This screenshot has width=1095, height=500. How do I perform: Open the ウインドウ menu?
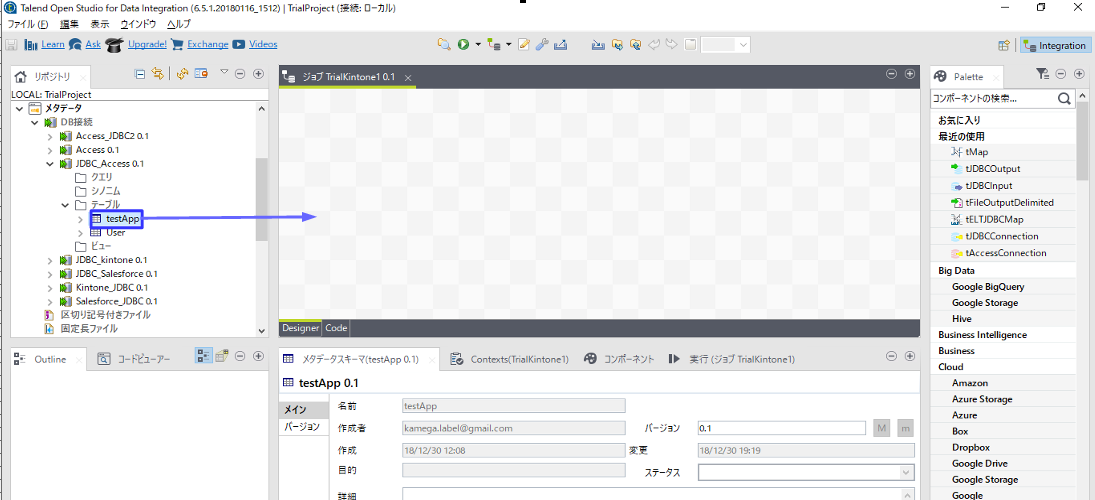pos(138,24)
